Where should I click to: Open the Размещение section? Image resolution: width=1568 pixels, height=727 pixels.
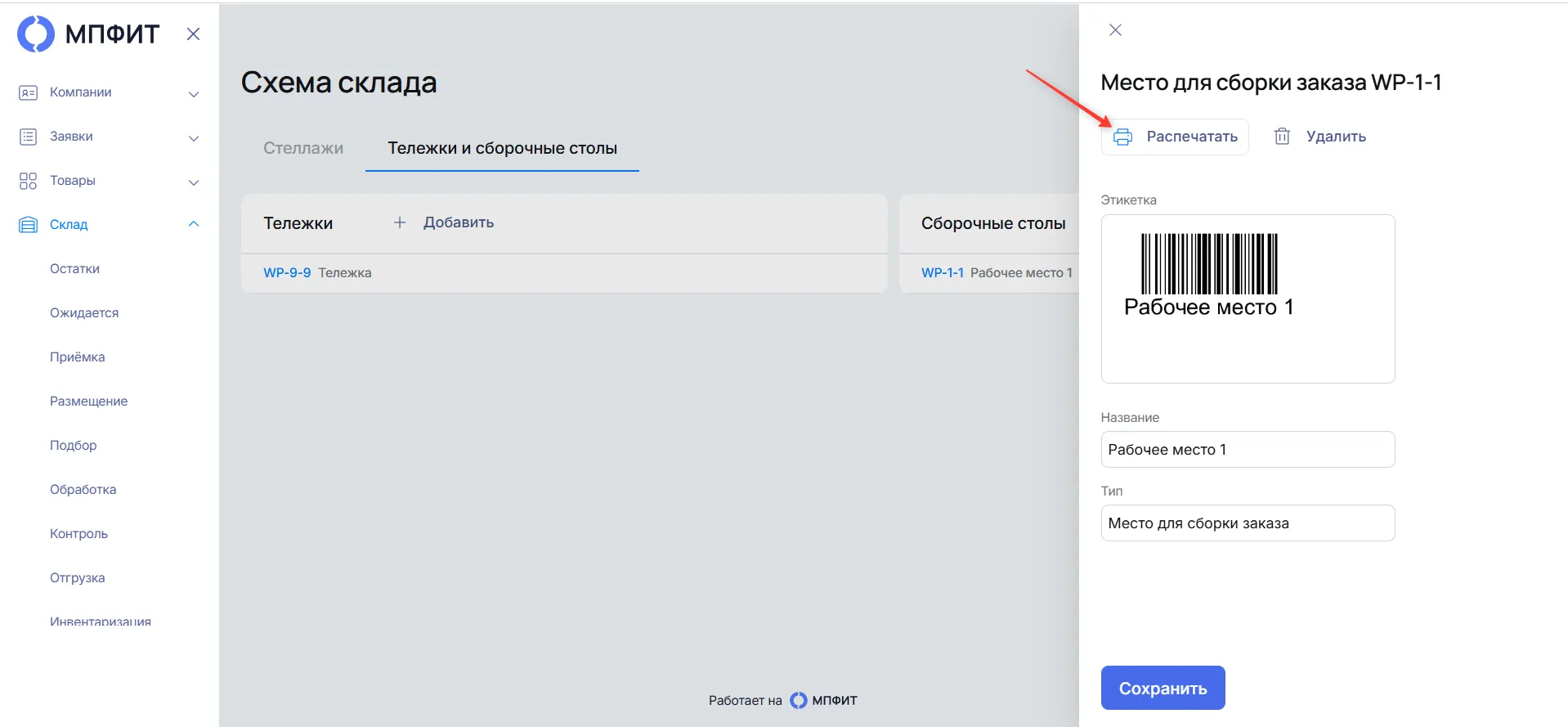89,402
